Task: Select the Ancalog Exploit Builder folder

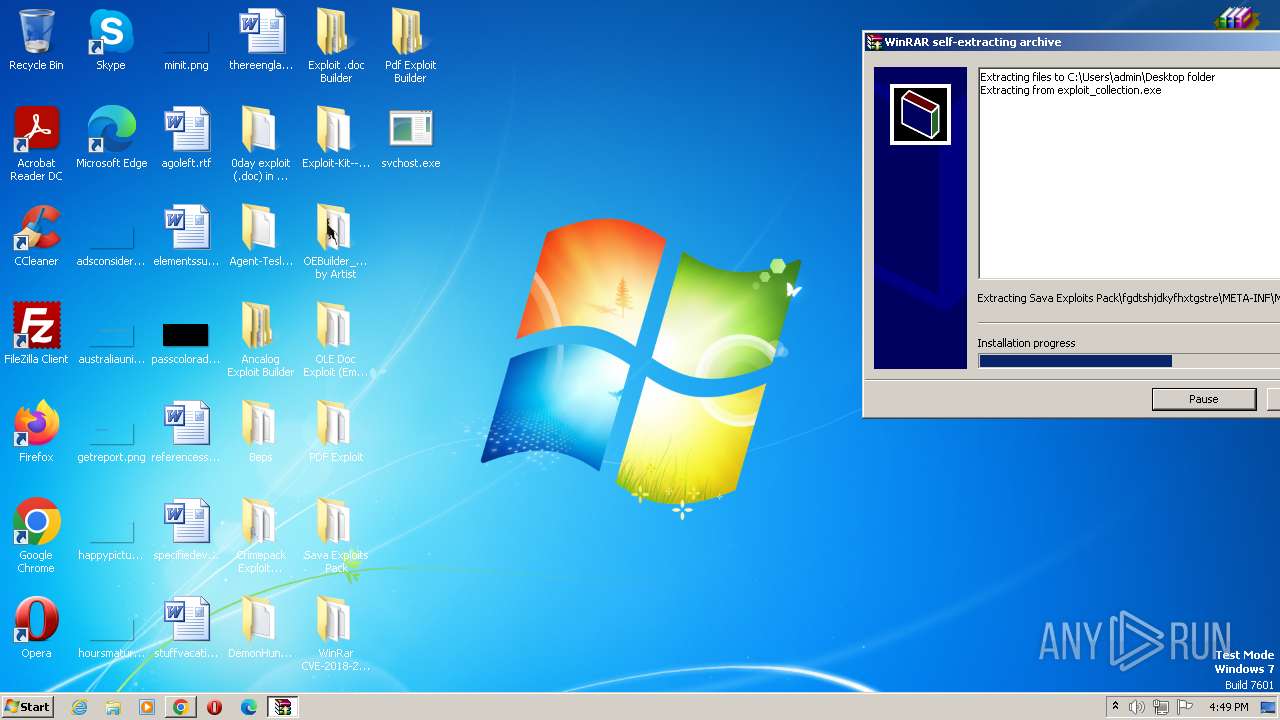Action: pyautogui.click(x=260, y=339)
